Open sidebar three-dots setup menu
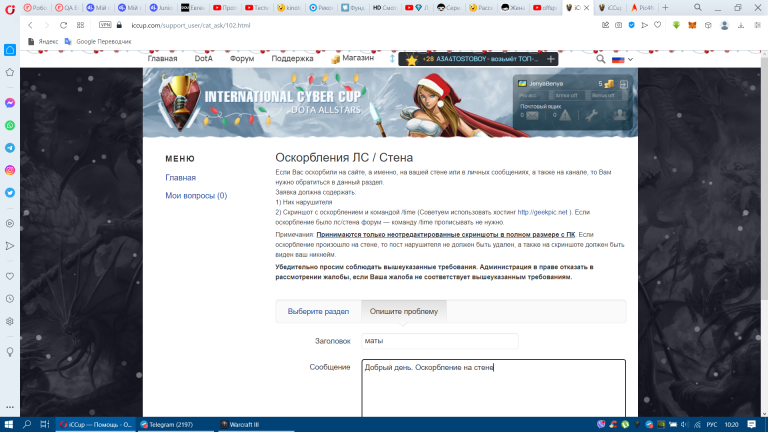Viewport: 768px width, 432px height. tap(10, 407)
